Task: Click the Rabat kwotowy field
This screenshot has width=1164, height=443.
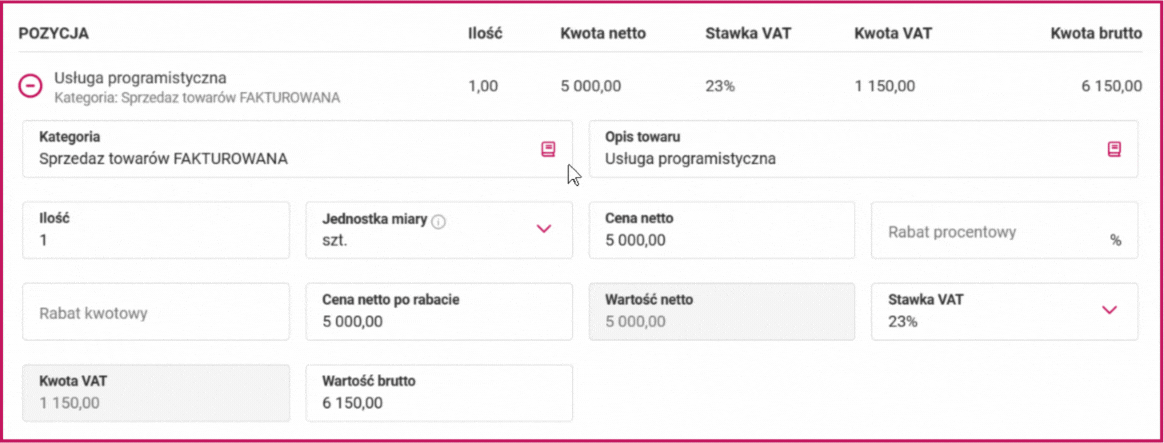Action: click(x=156, y=312)
